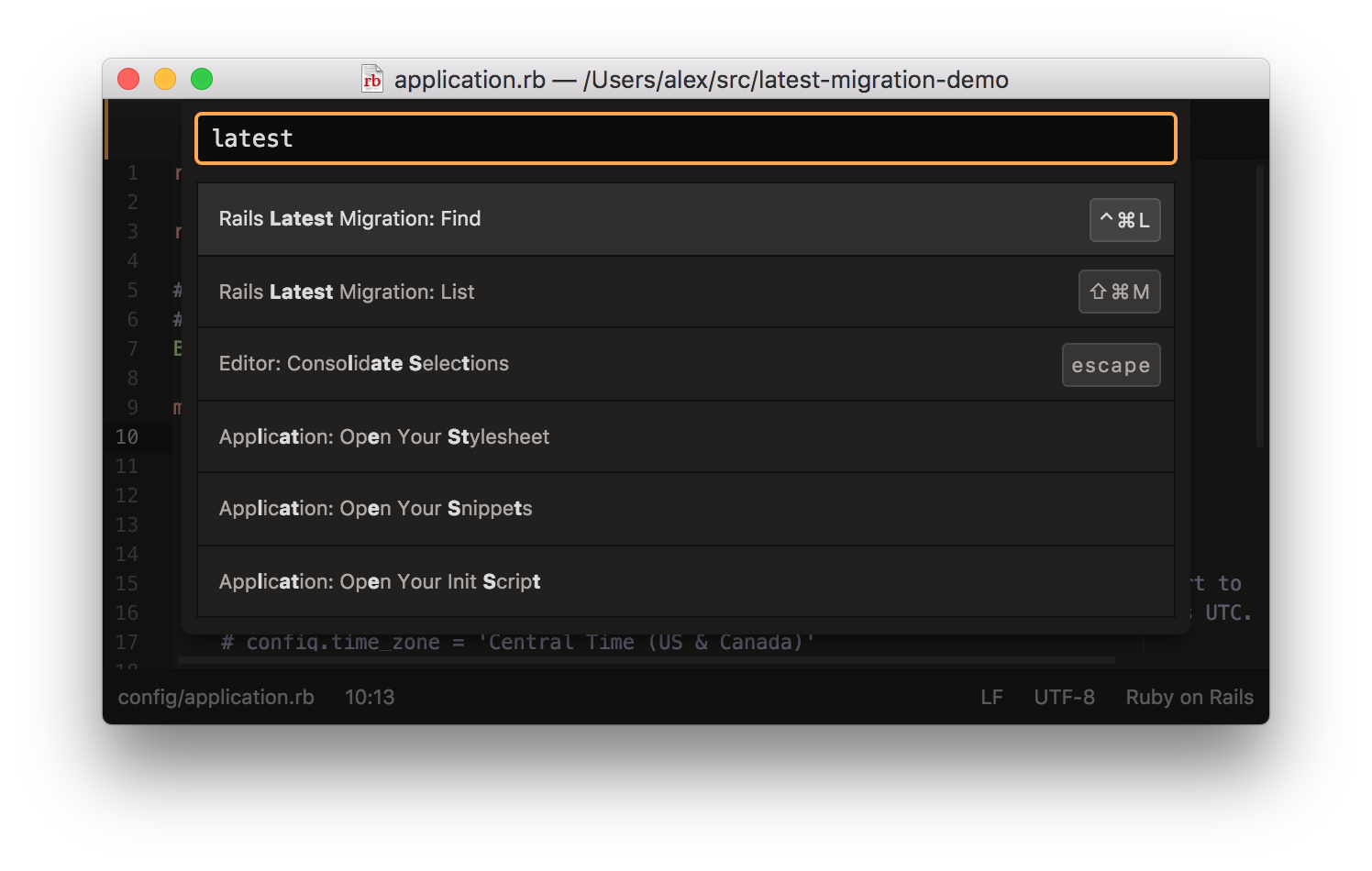Select Editor: Consolidate Selections command

[686, 364]
